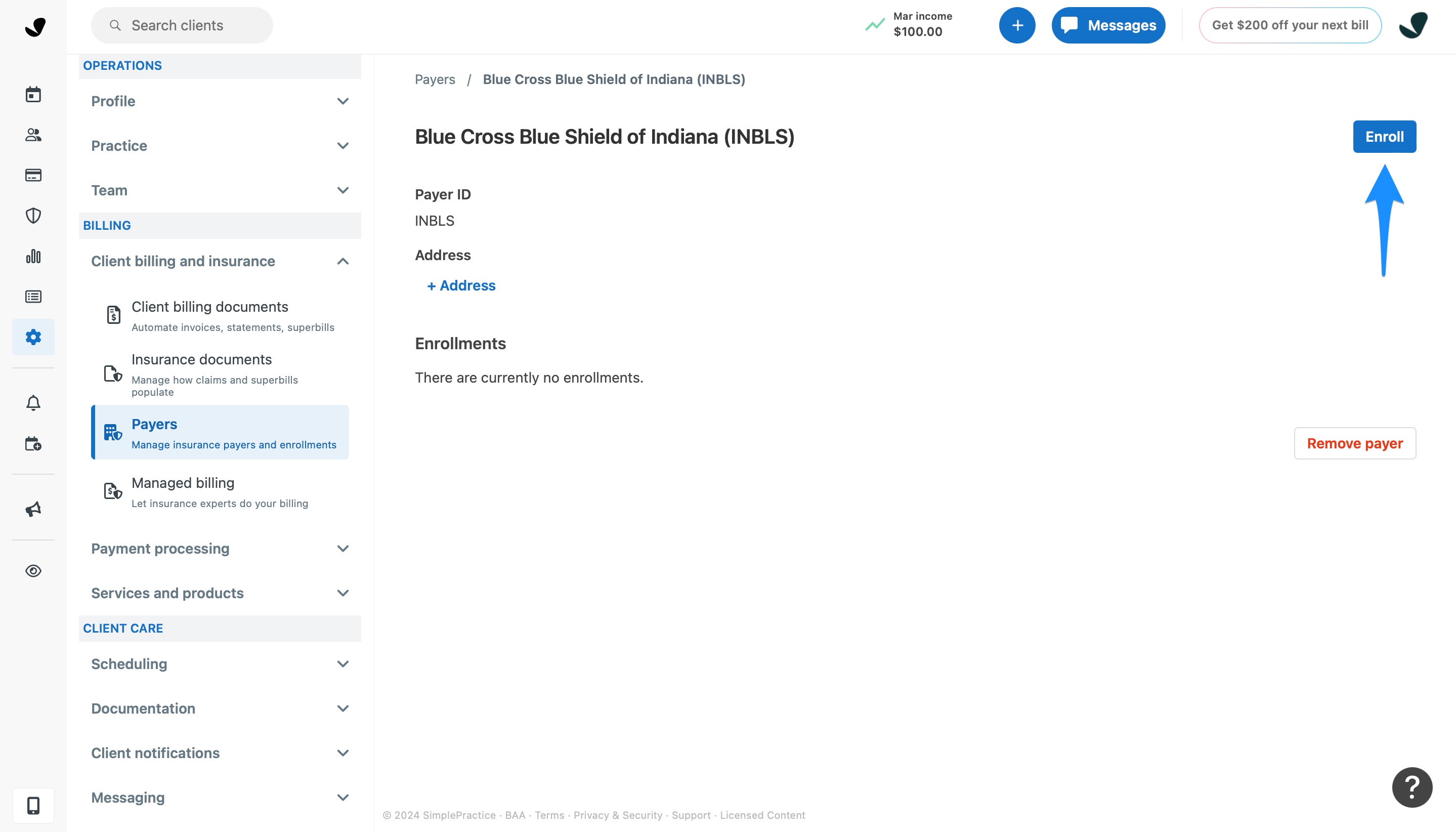This screenshot has width=1456, height=832.
Task: Click the Client billing documents icon
Action: pos(114,314)
